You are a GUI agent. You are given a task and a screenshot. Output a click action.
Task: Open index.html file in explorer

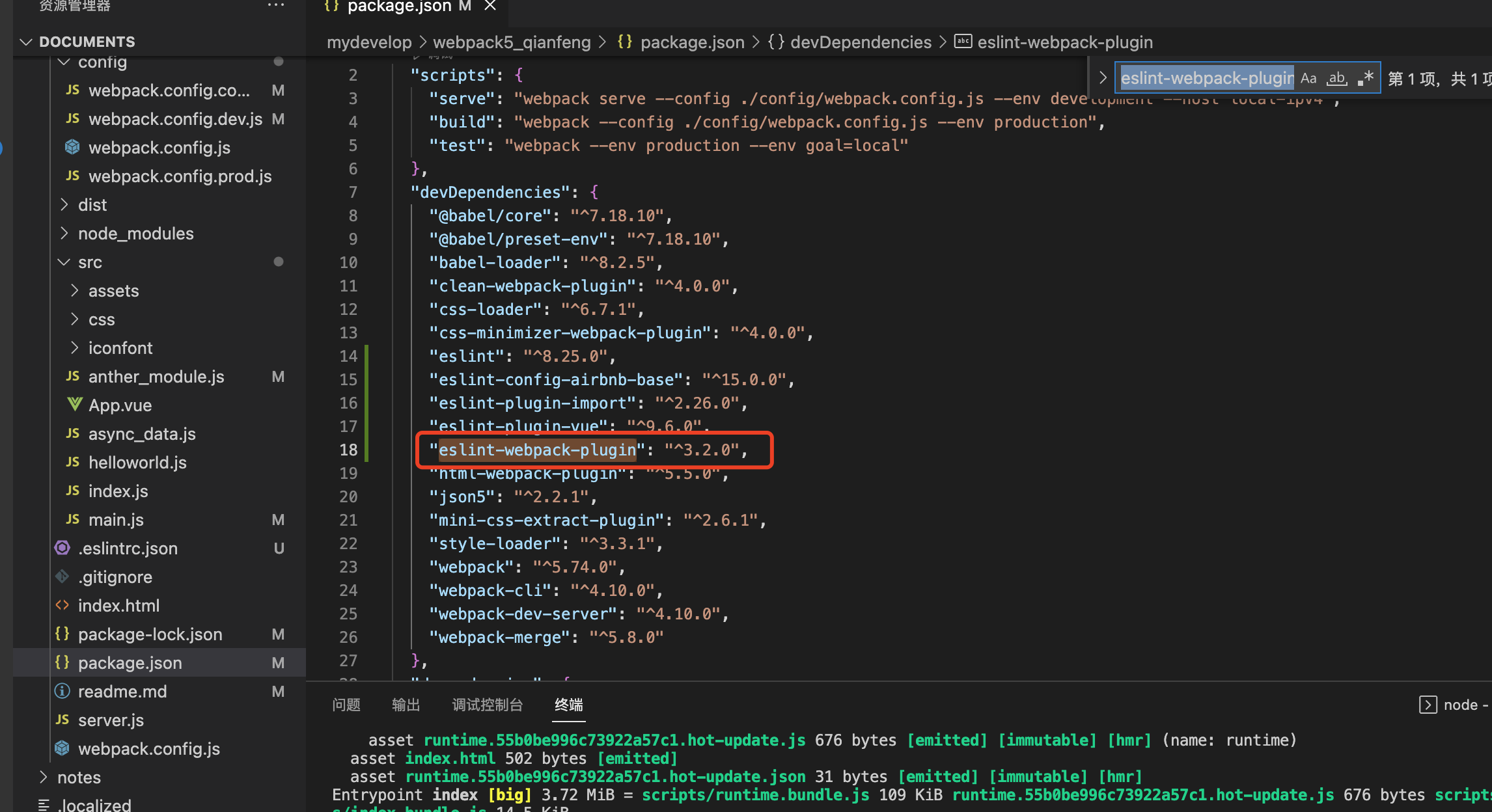coord(118,606)
